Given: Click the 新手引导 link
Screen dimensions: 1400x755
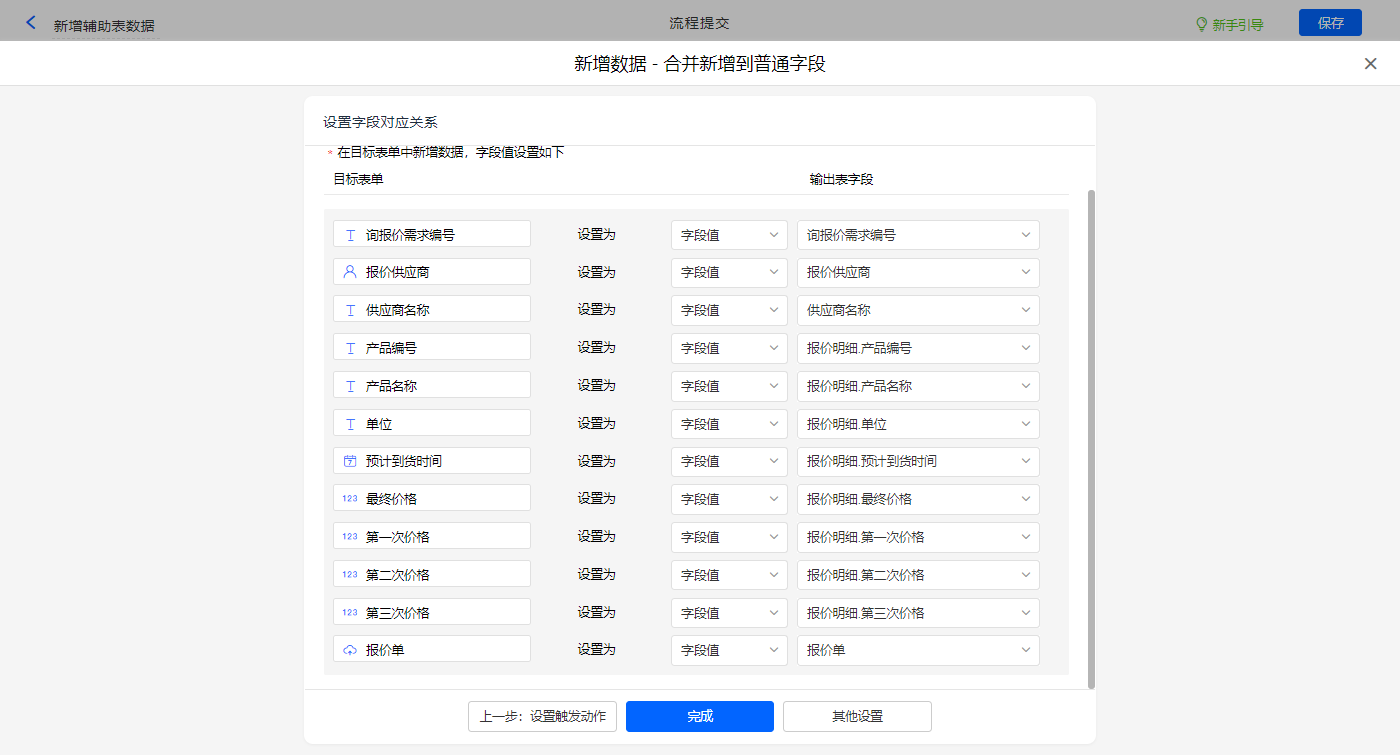Looking at the screenshot, I should [1237, 25].
